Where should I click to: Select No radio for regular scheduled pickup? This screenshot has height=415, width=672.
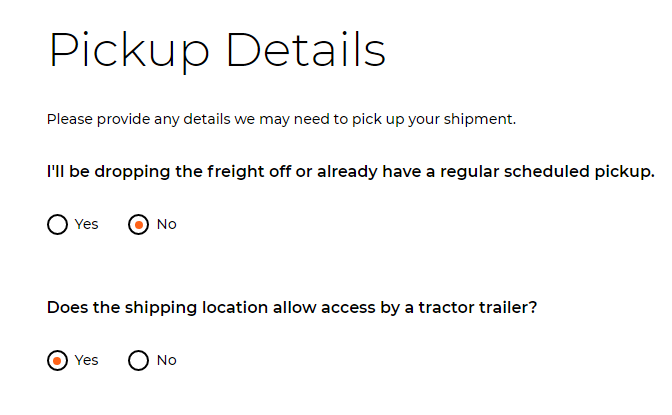click(x=139, y=225)
